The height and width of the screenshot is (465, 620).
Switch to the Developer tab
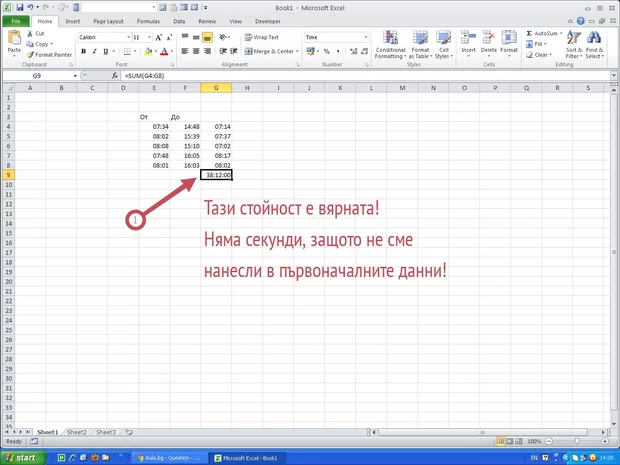[x=268, y=21]
